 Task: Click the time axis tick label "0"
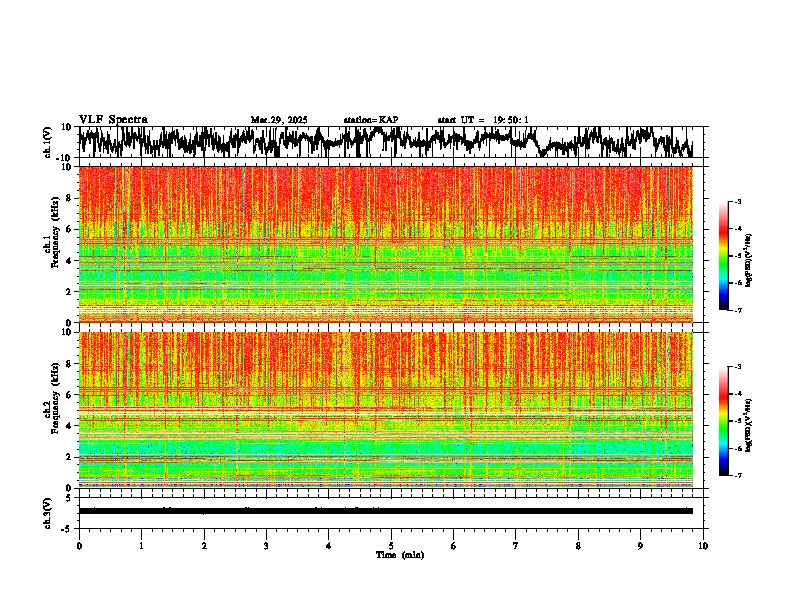(79, 546)
